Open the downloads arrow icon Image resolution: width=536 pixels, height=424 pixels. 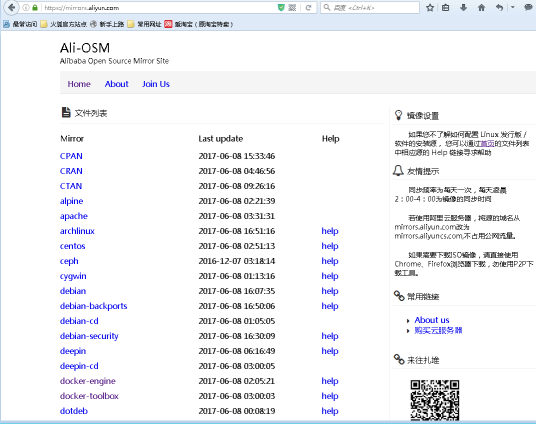[463, 7]
